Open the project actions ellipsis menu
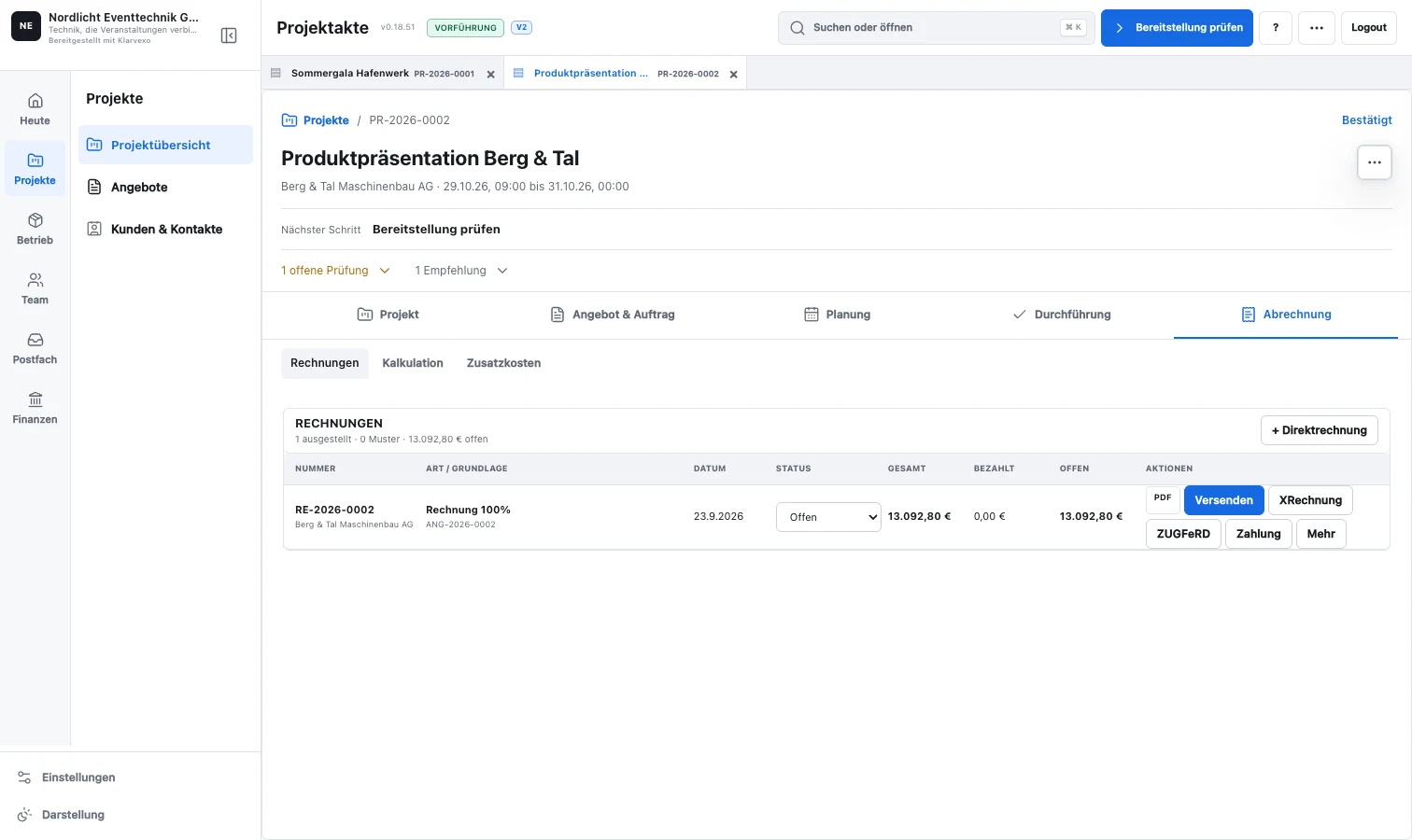Viewport: 1412px width, 840px height. coord(1375,162)
